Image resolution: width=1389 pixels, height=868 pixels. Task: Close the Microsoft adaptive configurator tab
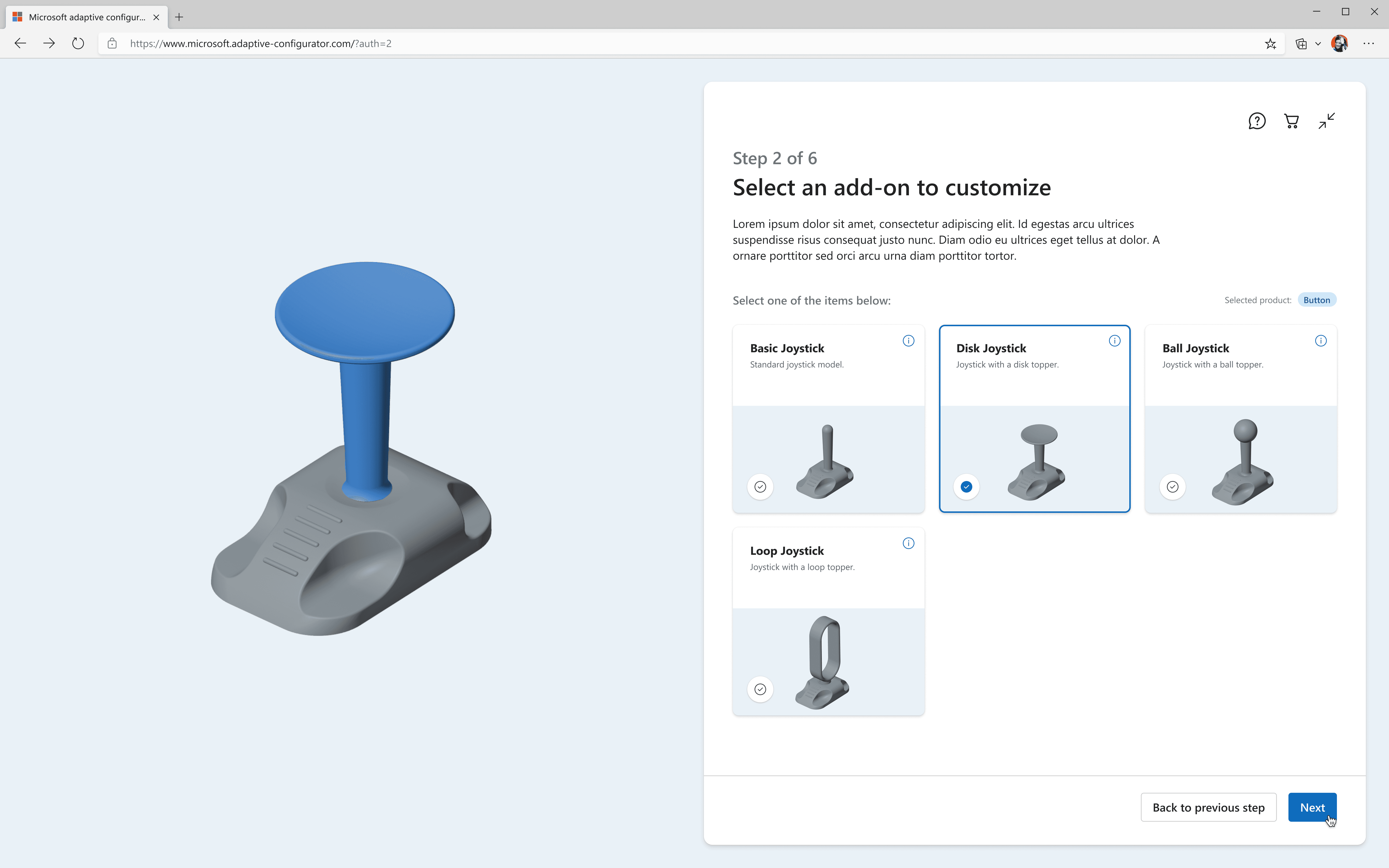156,17
